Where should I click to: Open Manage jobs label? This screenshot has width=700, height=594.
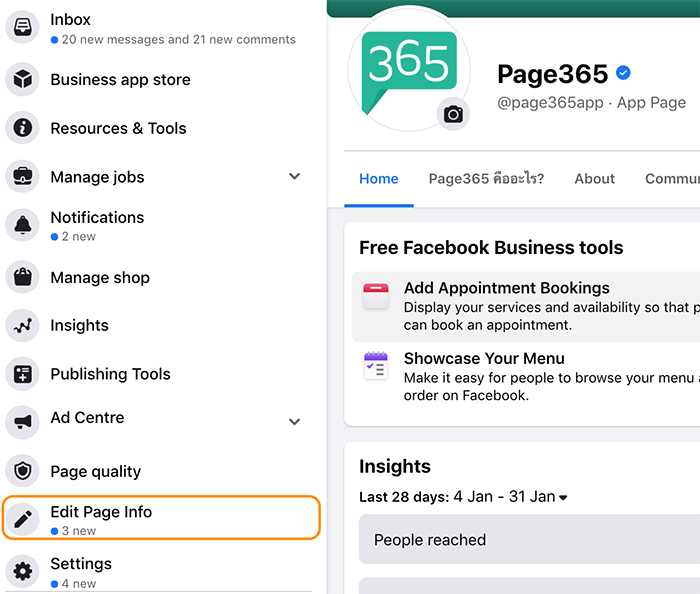pyautogui.click(x=97, y=177)
